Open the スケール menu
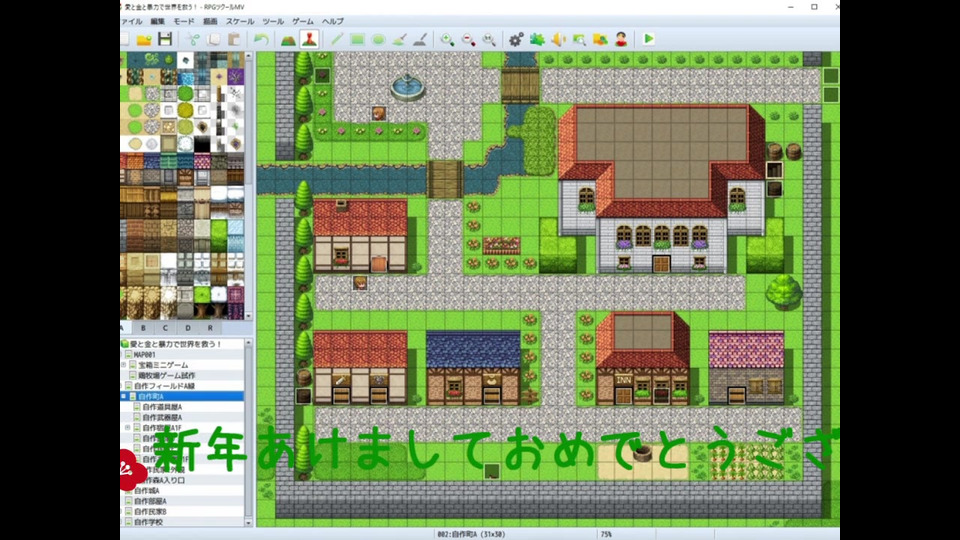The height and width of the screenshot is (540, 960). click(240, 21)
